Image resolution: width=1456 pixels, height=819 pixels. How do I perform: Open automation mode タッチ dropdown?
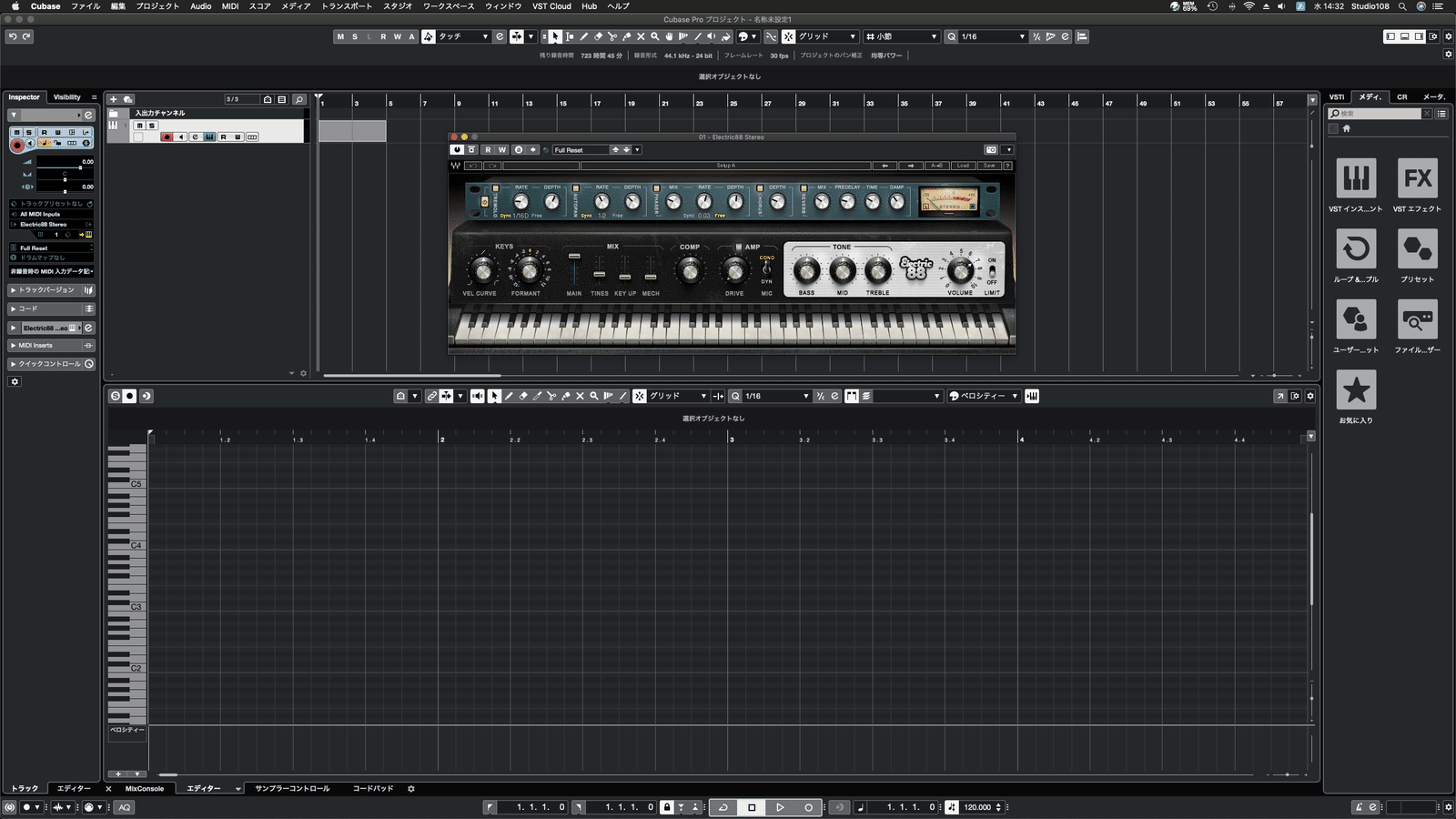[x=463, y=36]
